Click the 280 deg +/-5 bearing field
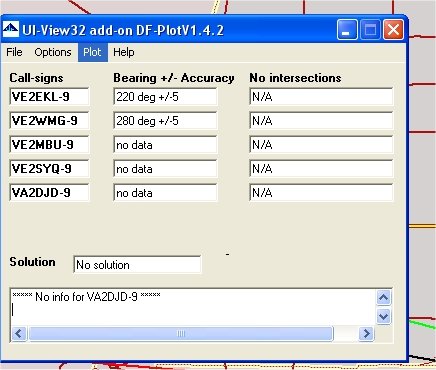This screenshot has height=370, width=436. (165, 121)
